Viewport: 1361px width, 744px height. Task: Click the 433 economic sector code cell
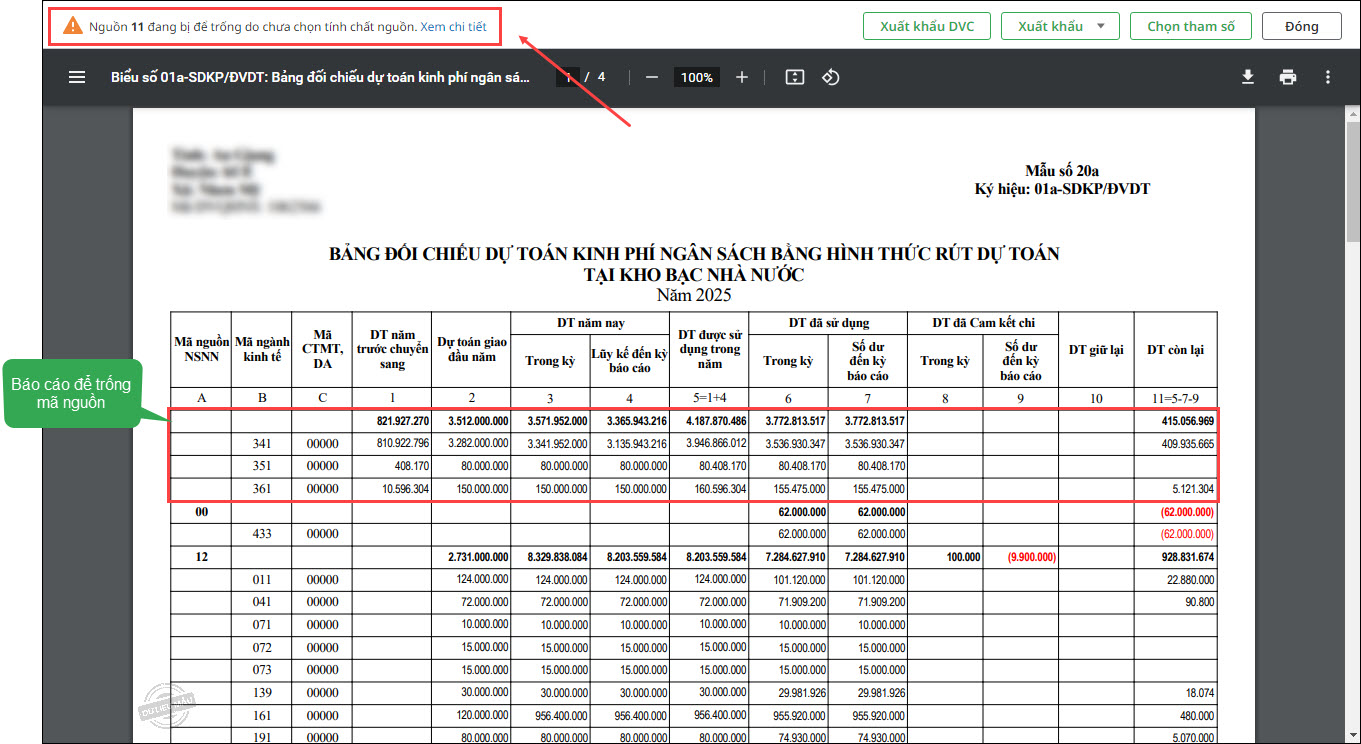click(262, 534)
